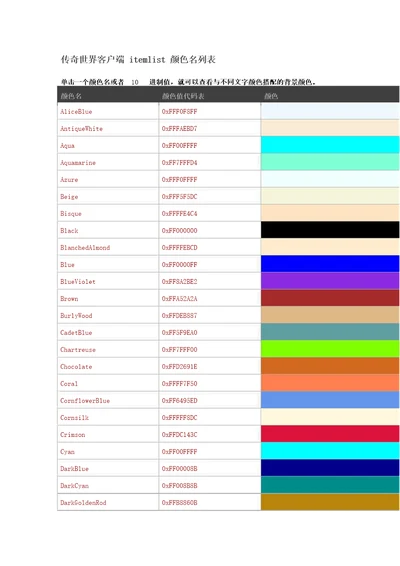Image resolution: width=400 pixels, height=566 pixels.
Task: Click the 0xFFF0FFFF Azure code link
Action: coord(179,179)
